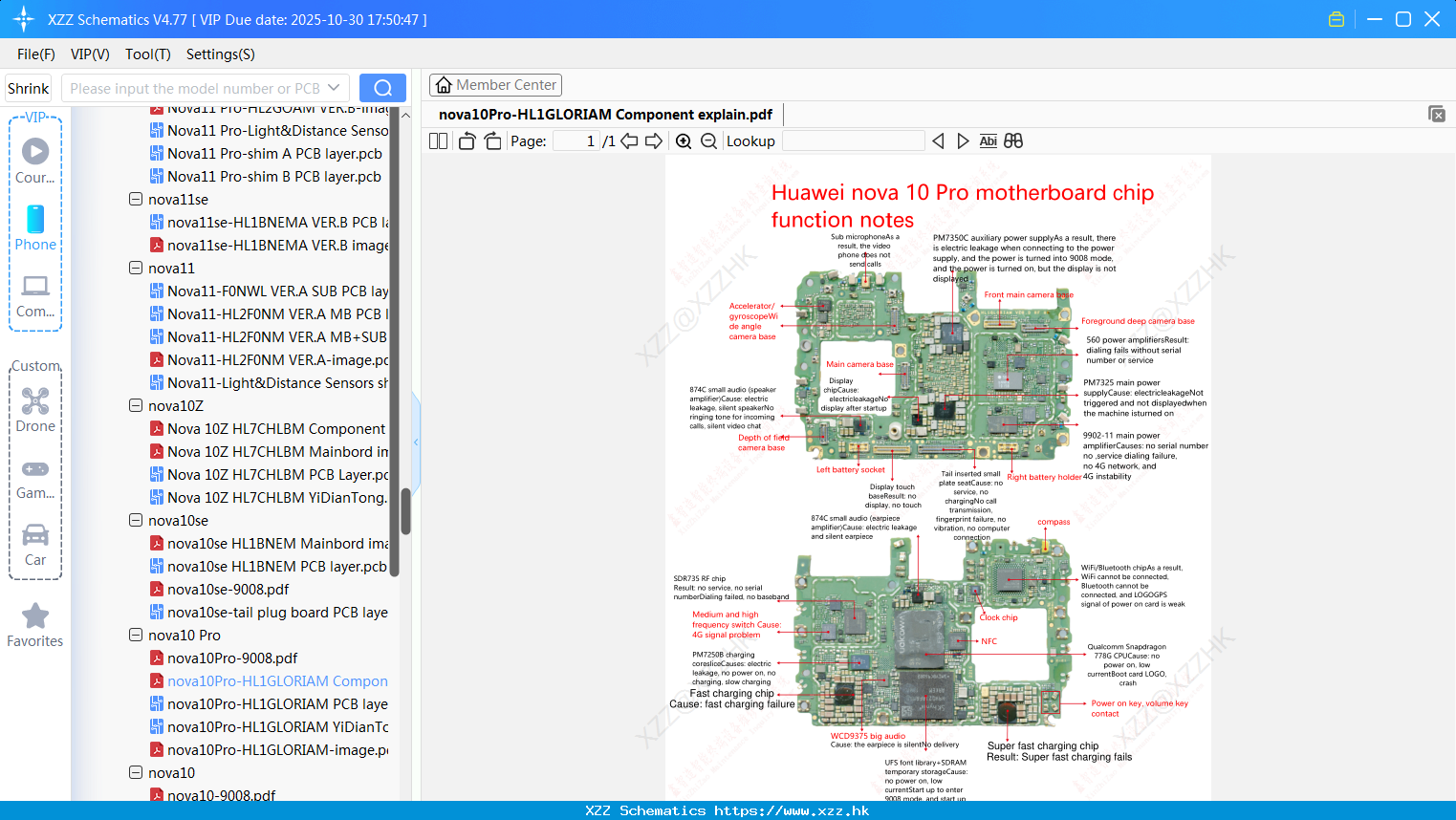
Task: Collapse the nova11se tree node
Action: point(136,200)
